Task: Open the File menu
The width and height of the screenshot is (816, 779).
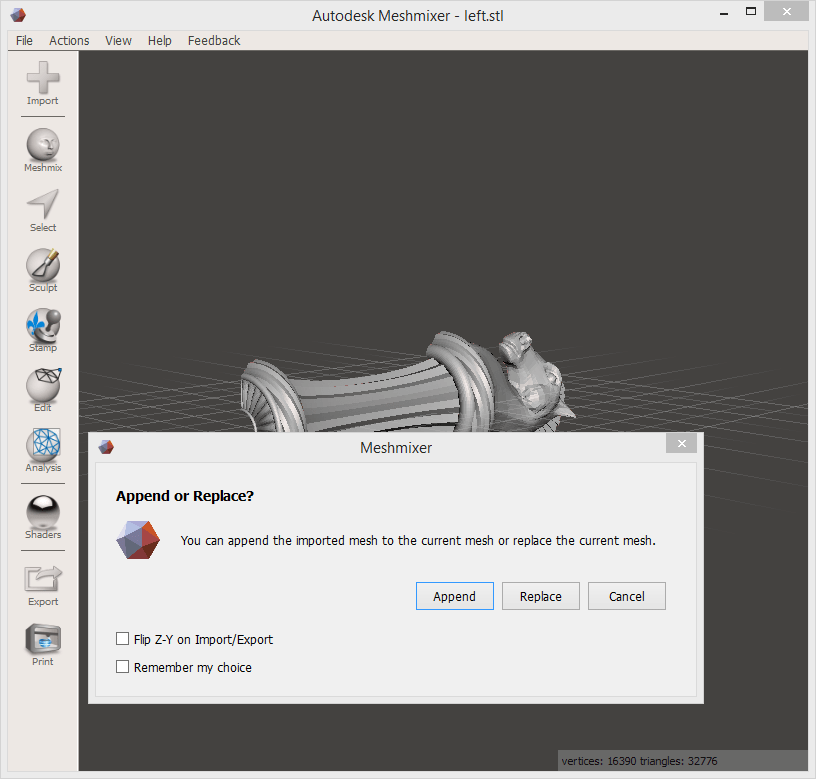Action: pyautogui.click(x=24, y=41)
